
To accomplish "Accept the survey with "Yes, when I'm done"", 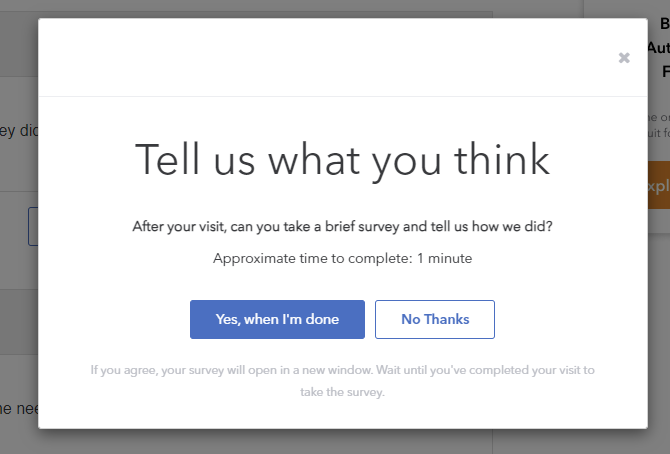I will click(x=277, y=319).
